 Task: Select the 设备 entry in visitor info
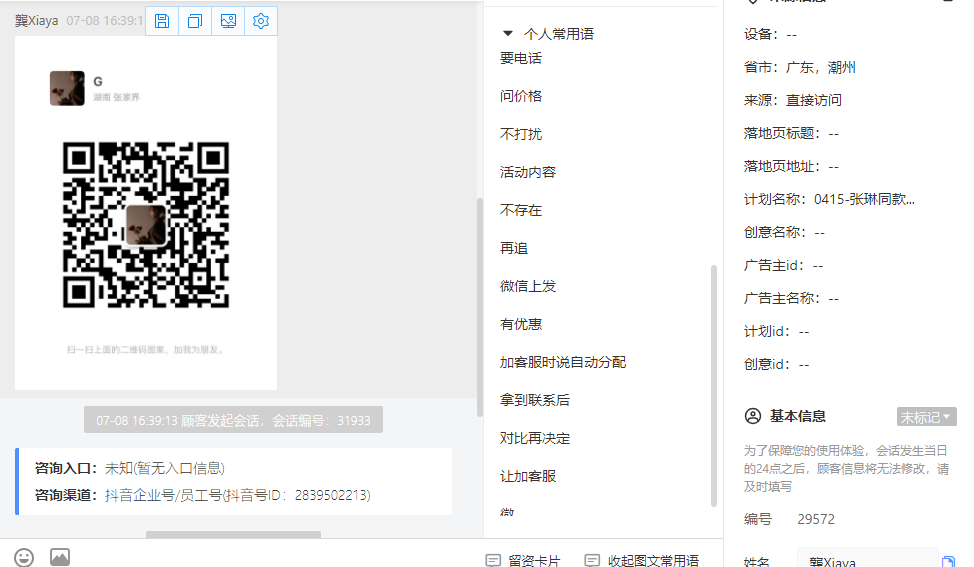pos(770,34)
